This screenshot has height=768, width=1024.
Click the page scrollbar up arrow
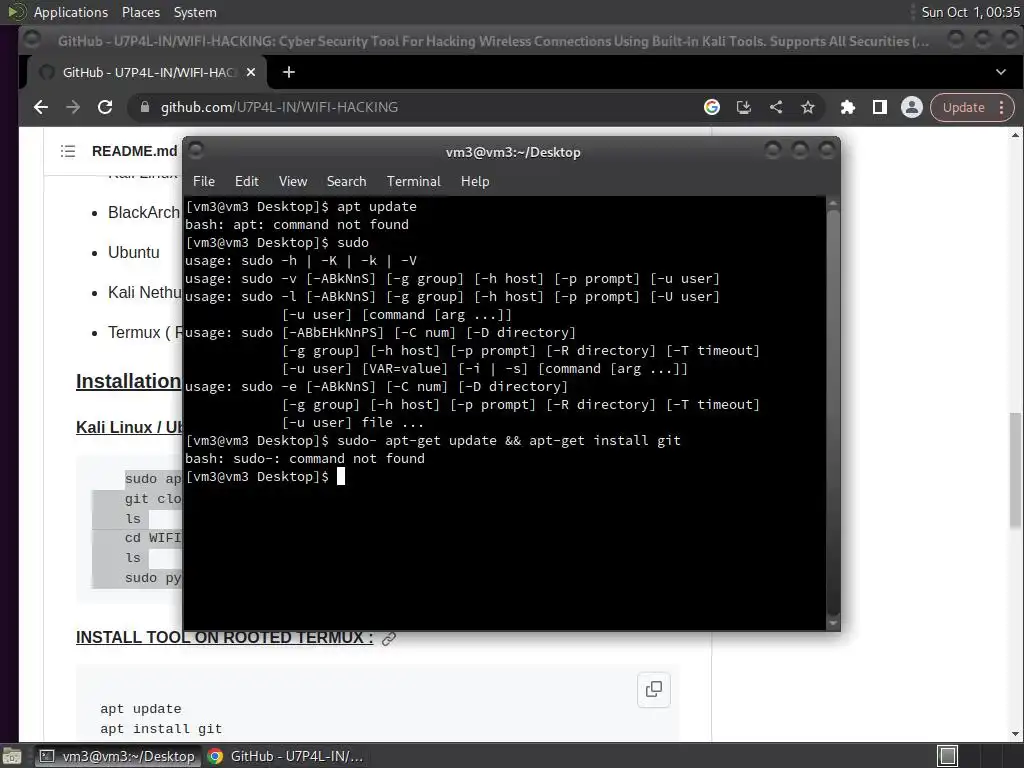coord(1015,135)
